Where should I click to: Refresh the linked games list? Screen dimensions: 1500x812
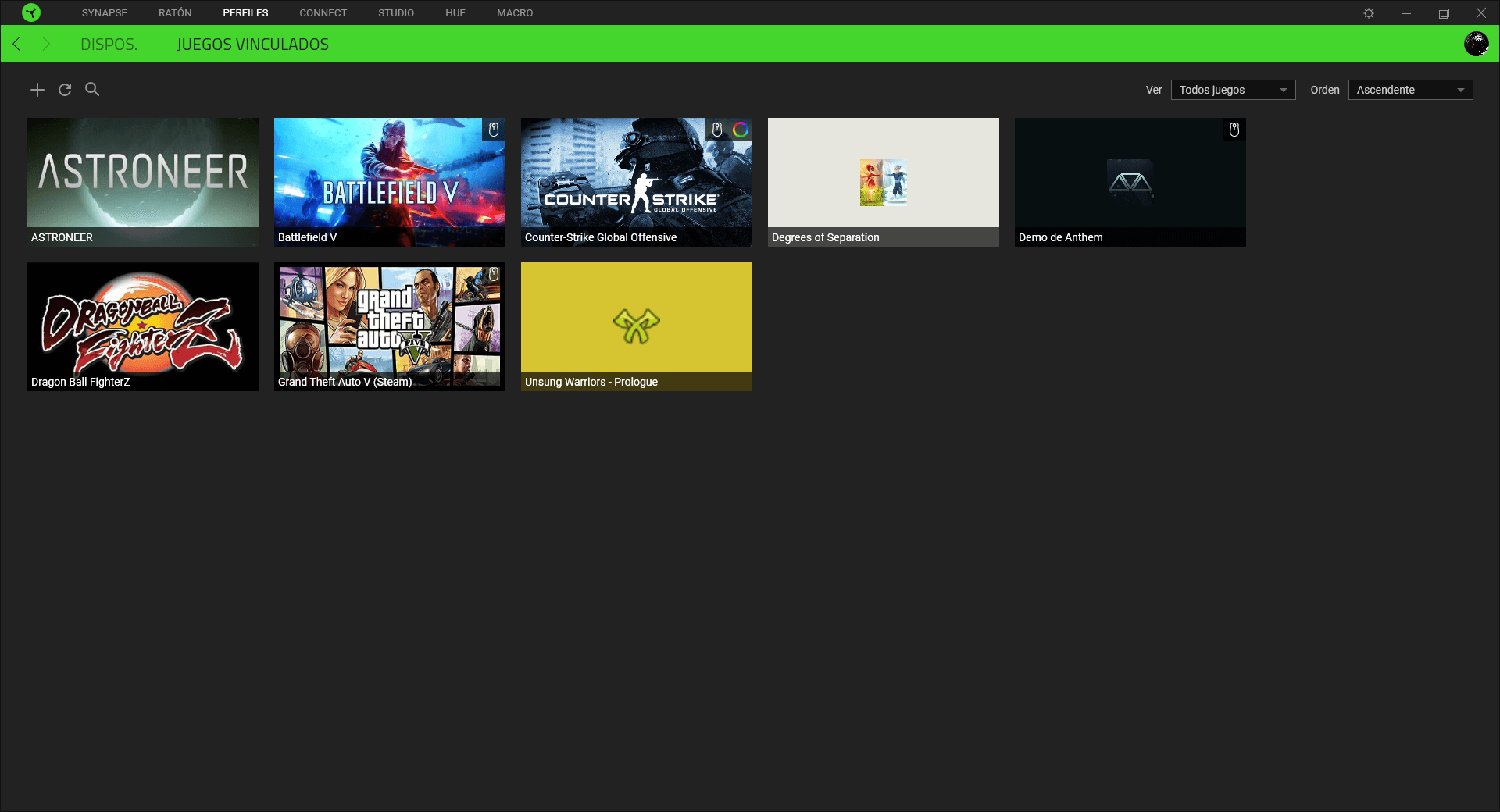(65, 90)
